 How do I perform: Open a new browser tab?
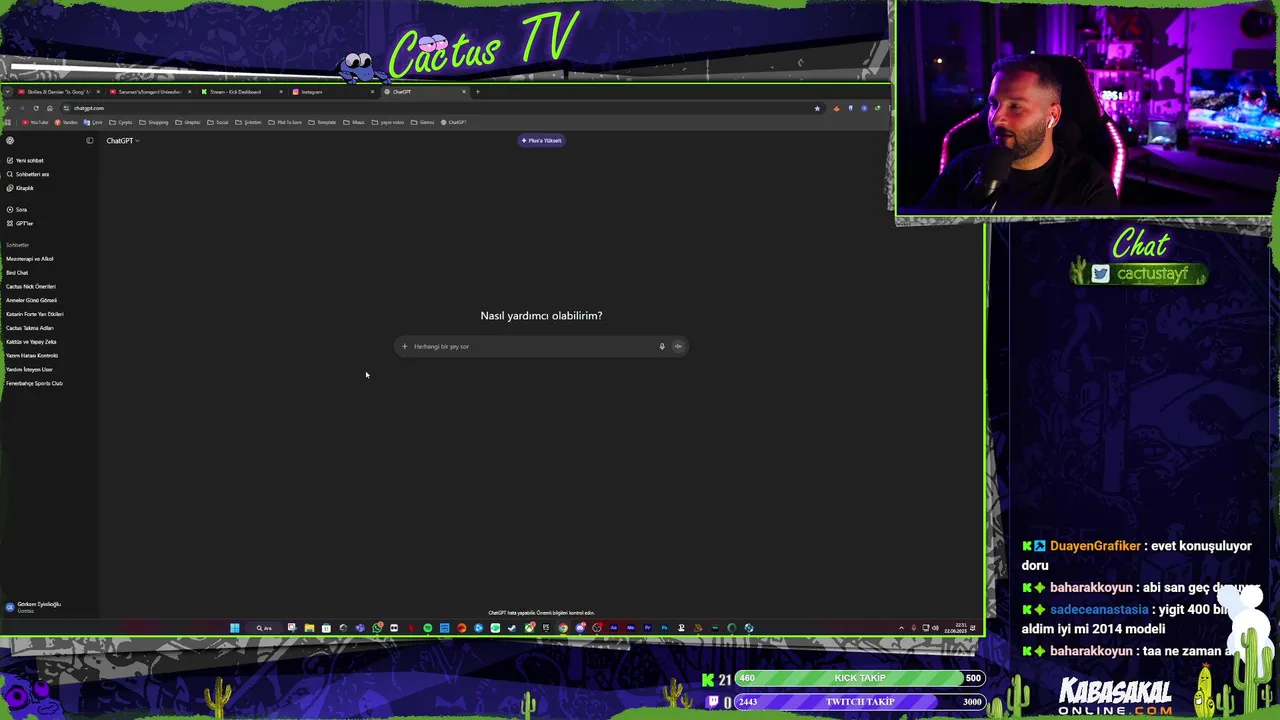pyautogui.click(x=477, y=92)
